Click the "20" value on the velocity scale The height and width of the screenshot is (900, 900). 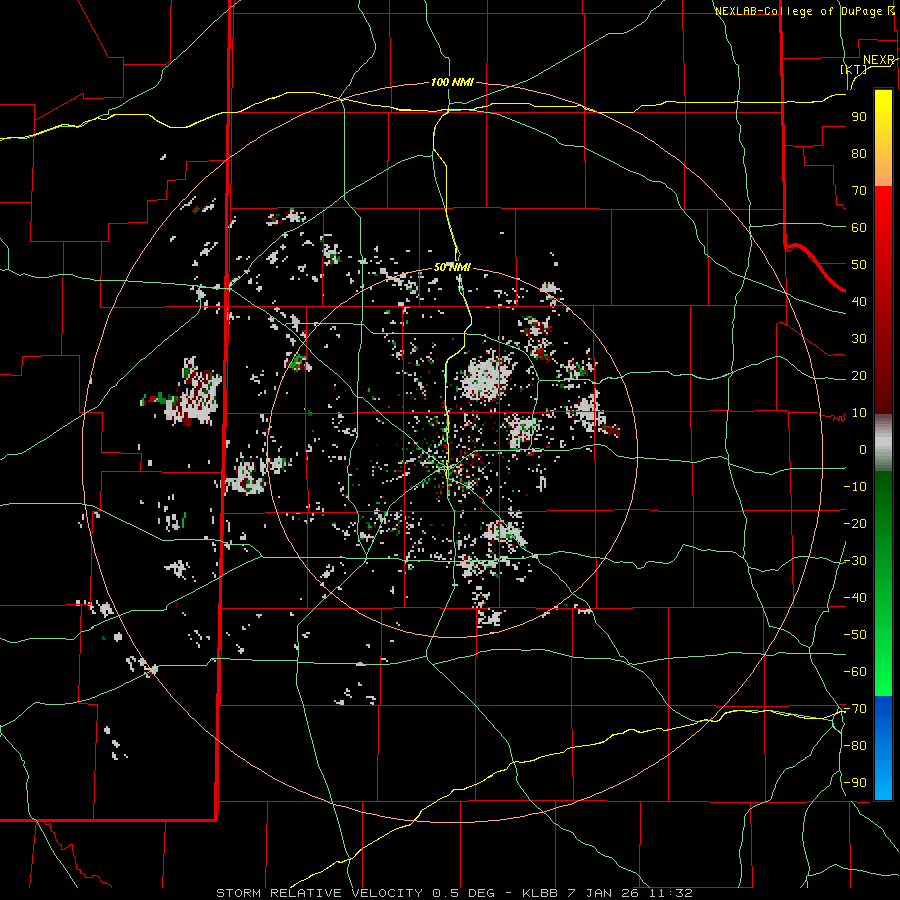pos(859,376)
